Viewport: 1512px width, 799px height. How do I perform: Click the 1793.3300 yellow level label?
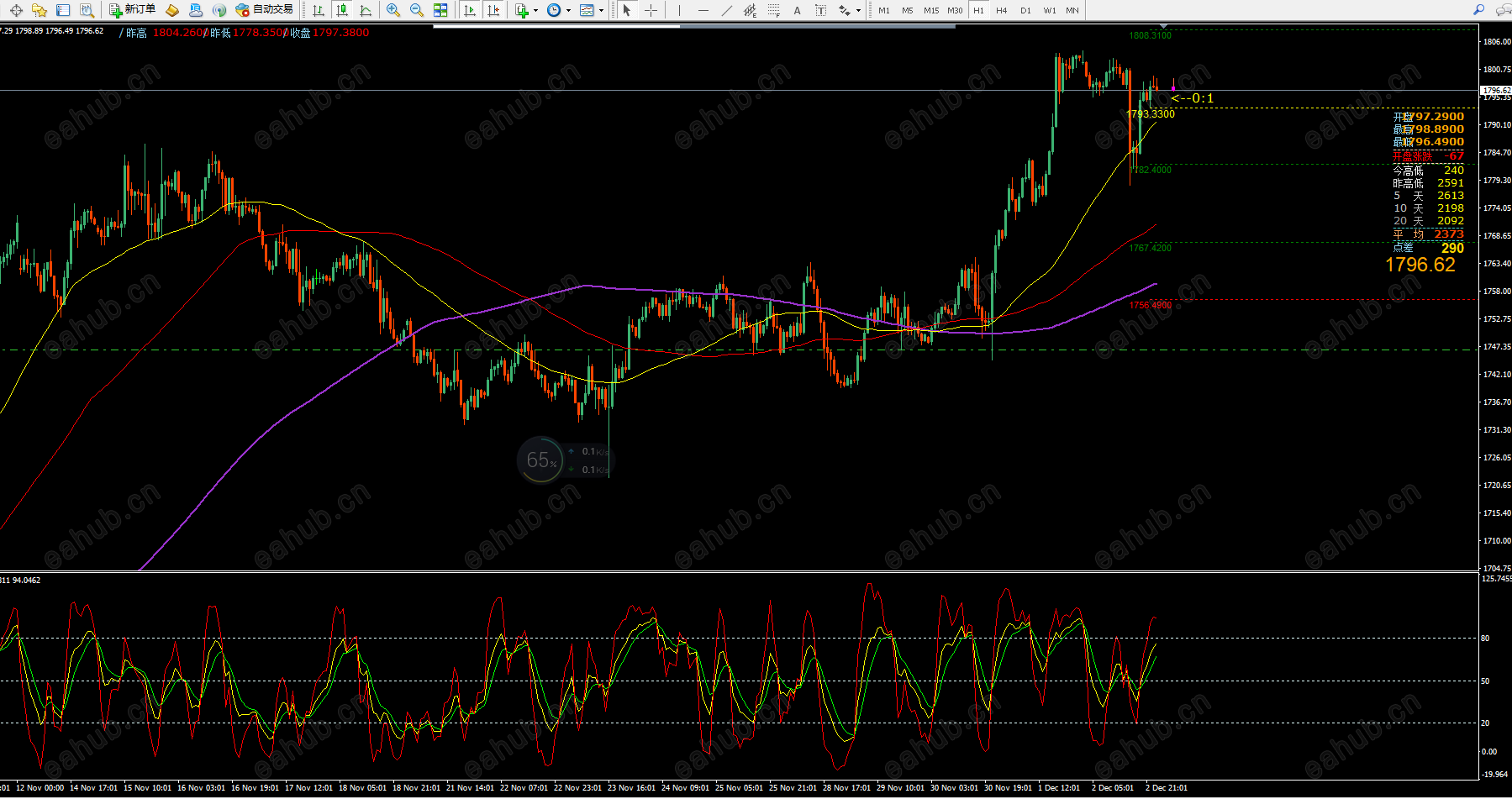[1151, 113]
